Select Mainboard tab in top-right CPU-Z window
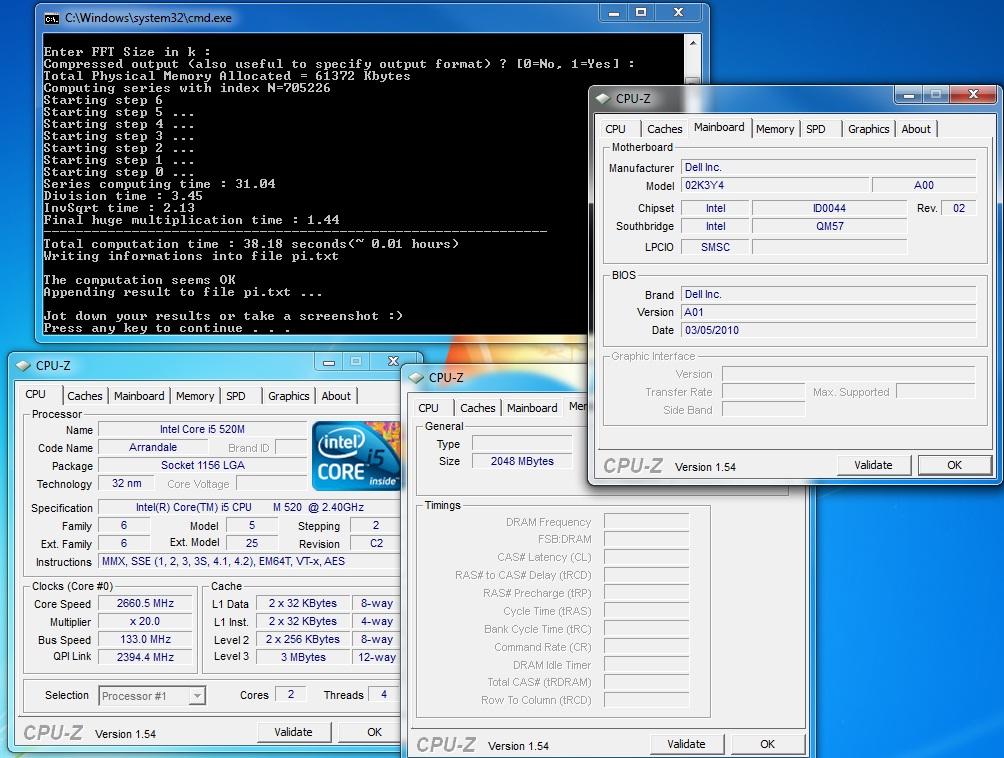The height and width of the screenshot is (758, 1004). pyautogui.click(x=719, y=127)
